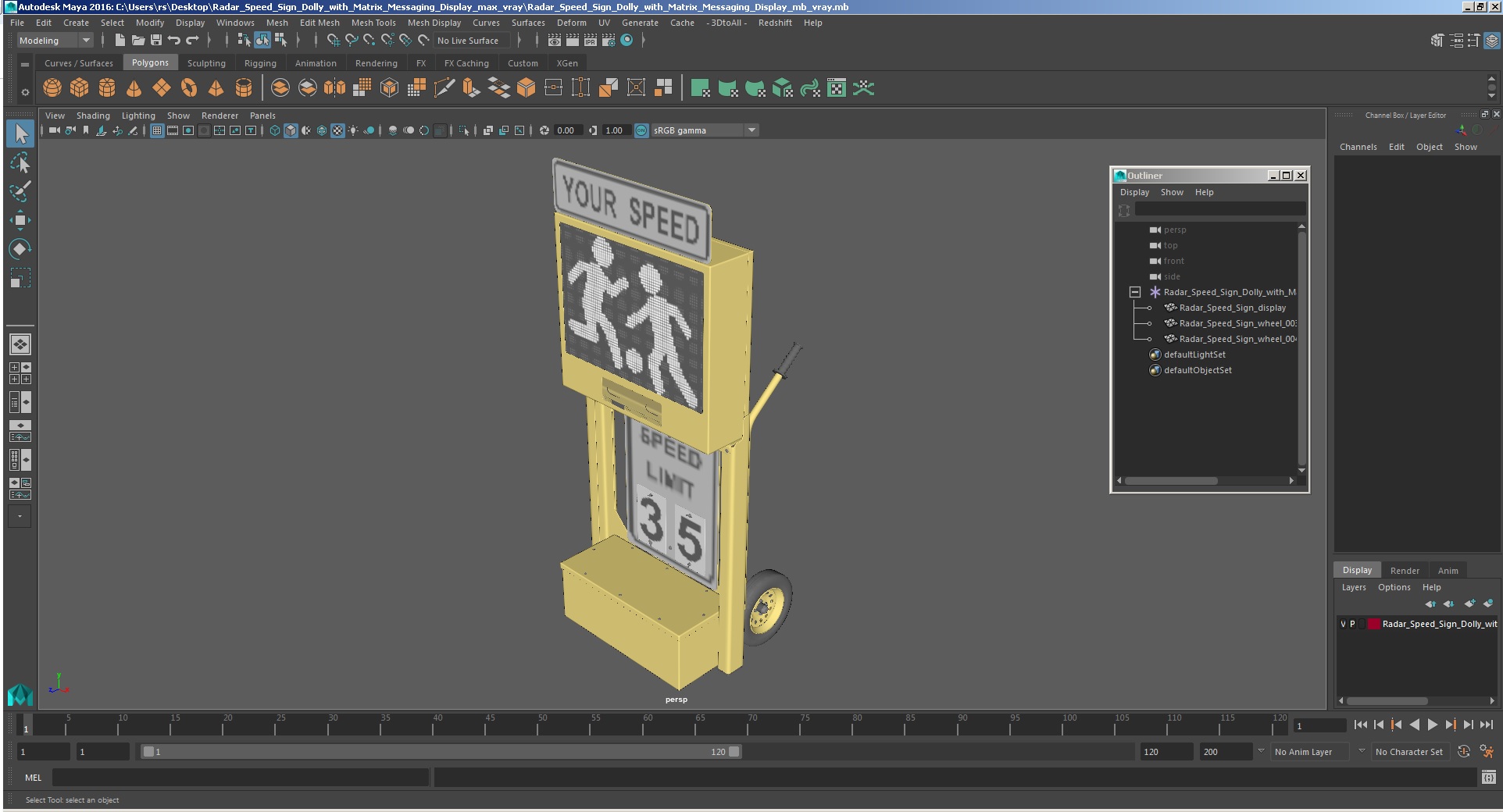Click the No Live Surface field
1503x812 pixels.
[471, 41]
